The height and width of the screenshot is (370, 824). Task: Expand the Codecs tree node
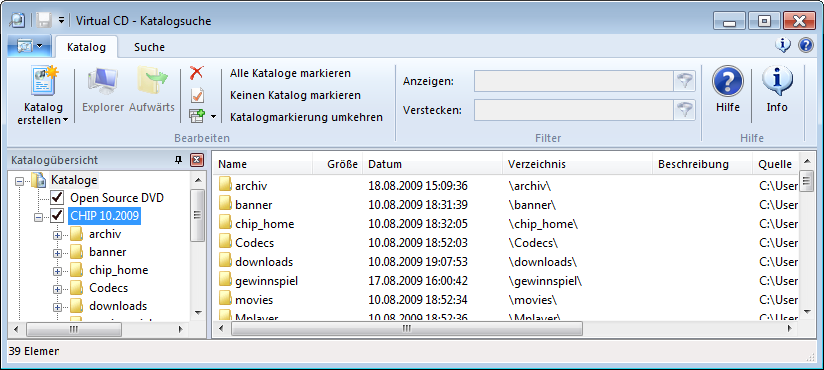point(57,289)
